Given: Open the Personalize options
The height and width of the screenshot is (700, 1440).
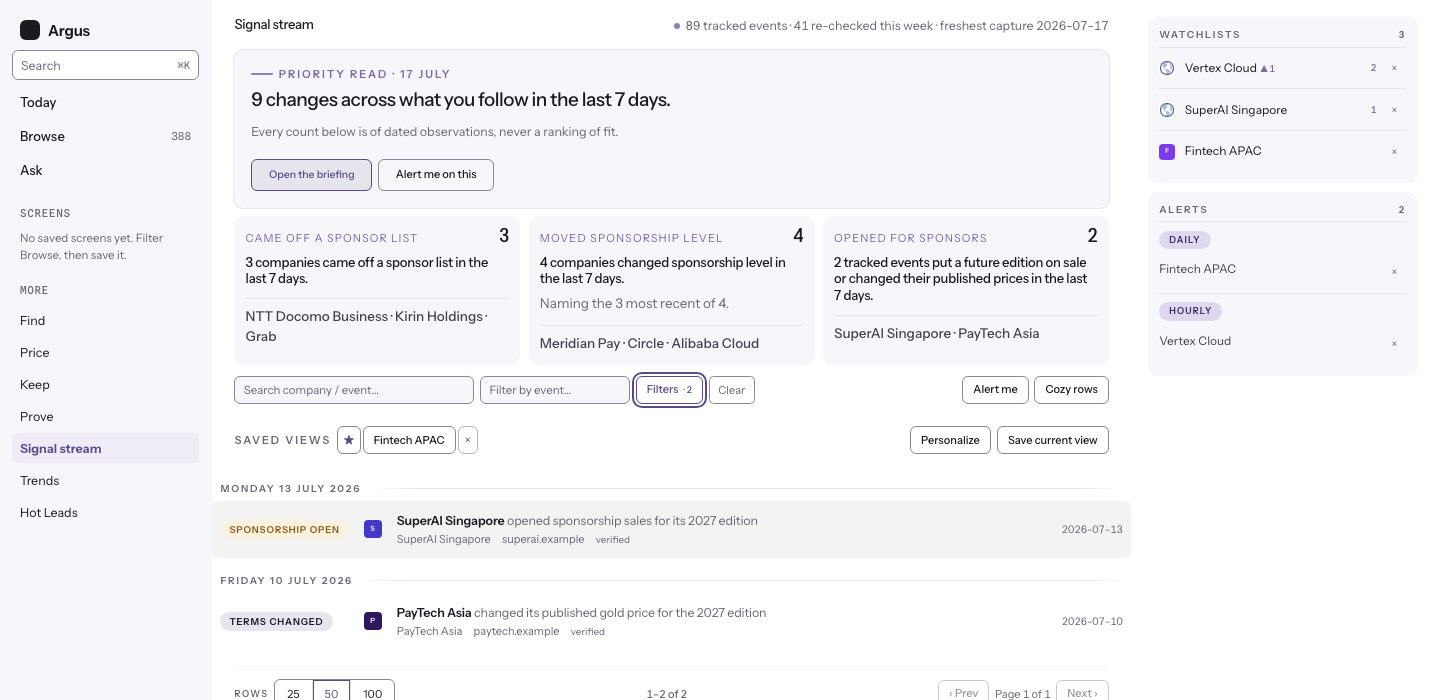Looking at the screenshot, I should 951,440.
